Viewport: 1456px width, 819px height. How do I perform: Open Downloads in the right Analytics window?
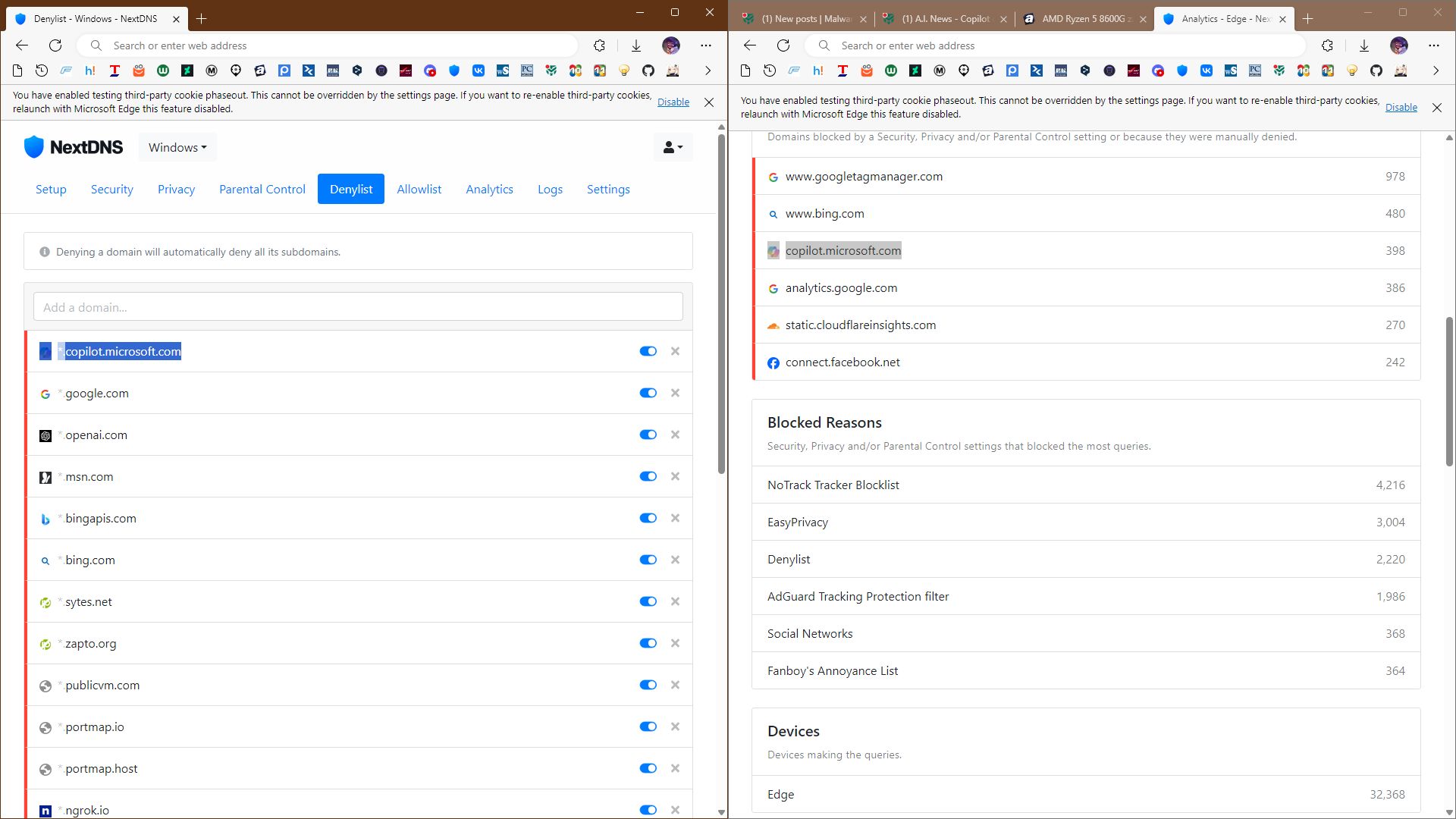[x=1364, y=45]
